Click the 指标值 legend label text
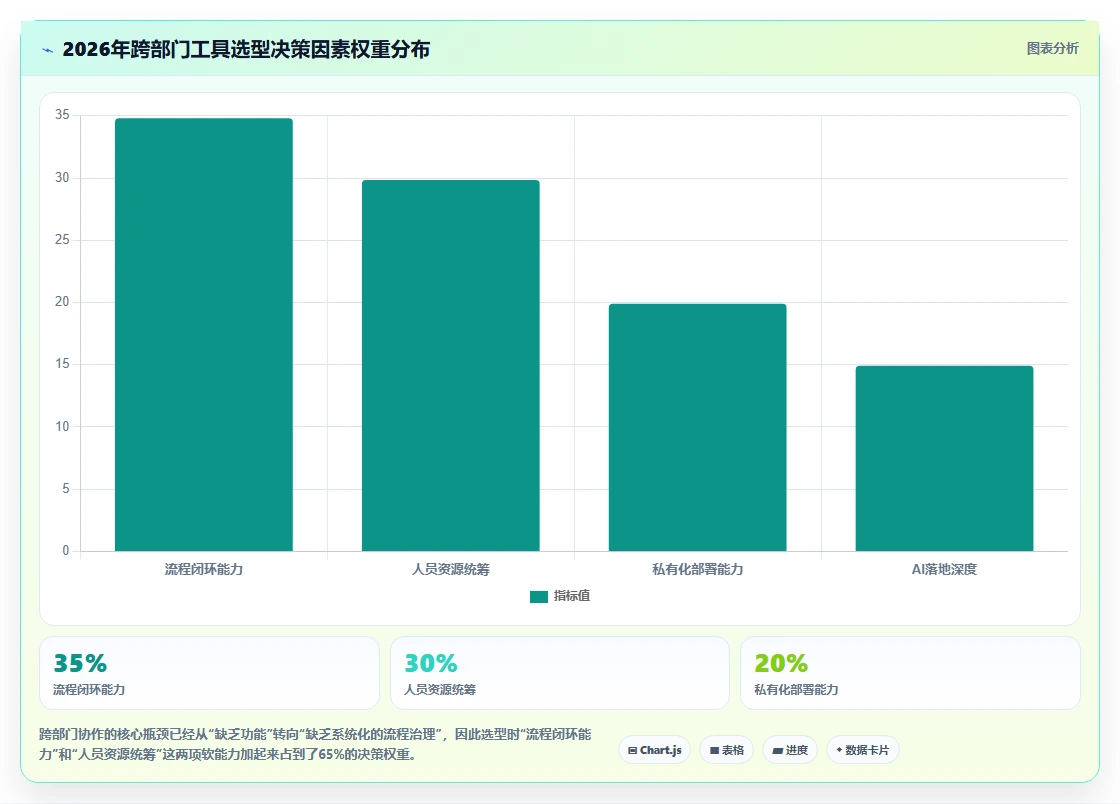 point(571,596)
